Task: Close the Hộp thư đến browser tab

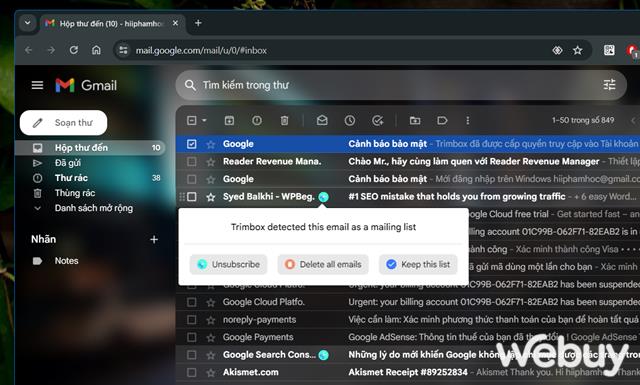Action: point(175,23)
